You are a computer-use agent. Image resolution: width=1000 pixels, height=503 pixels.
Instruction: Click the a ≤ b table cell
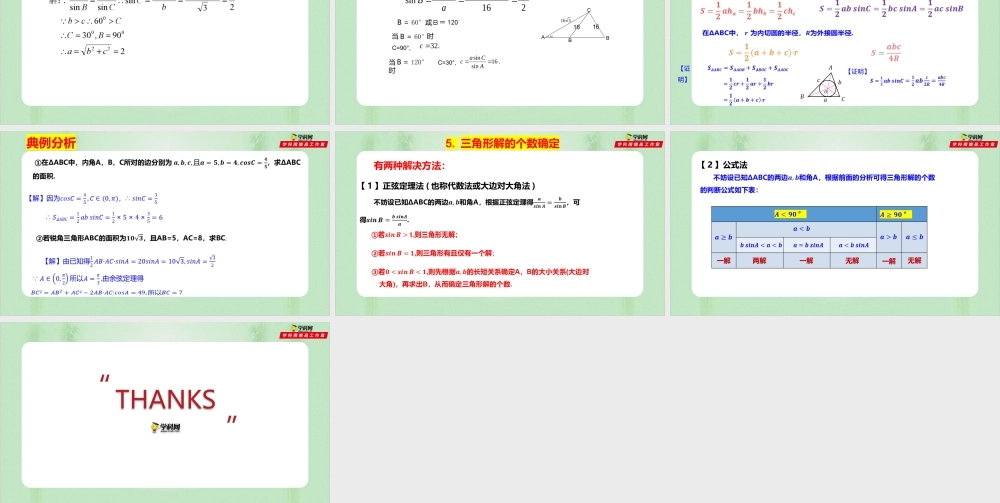point(915,237)
